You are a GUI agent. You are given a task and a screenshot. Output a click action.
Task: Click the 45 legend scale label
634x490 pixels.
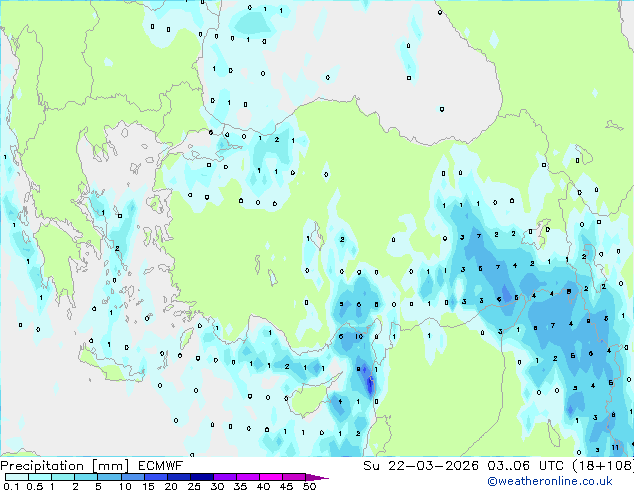point(286,486)
